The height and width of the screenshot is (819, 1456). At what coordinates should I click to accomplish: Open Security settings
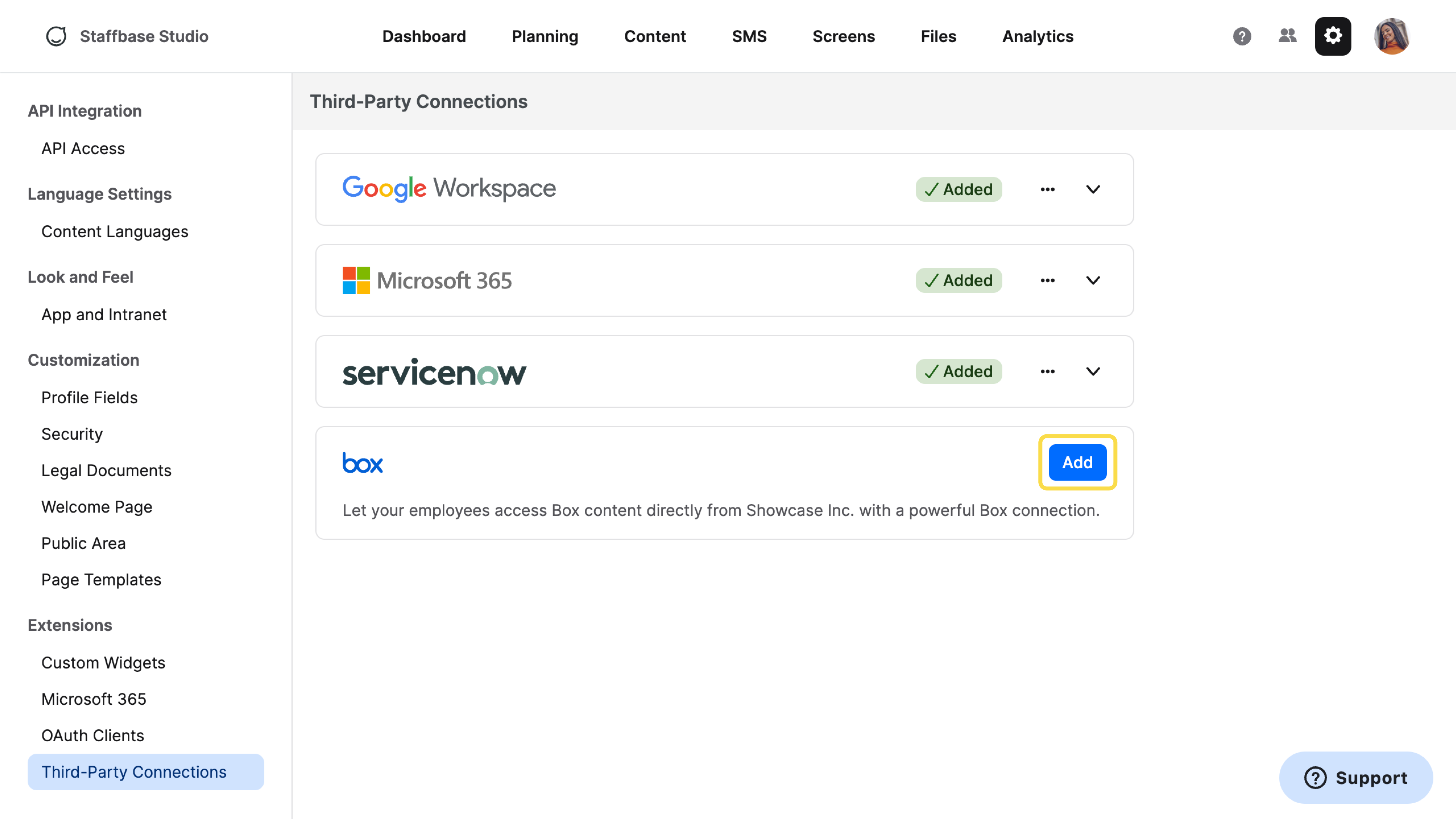tap(72, 434)
